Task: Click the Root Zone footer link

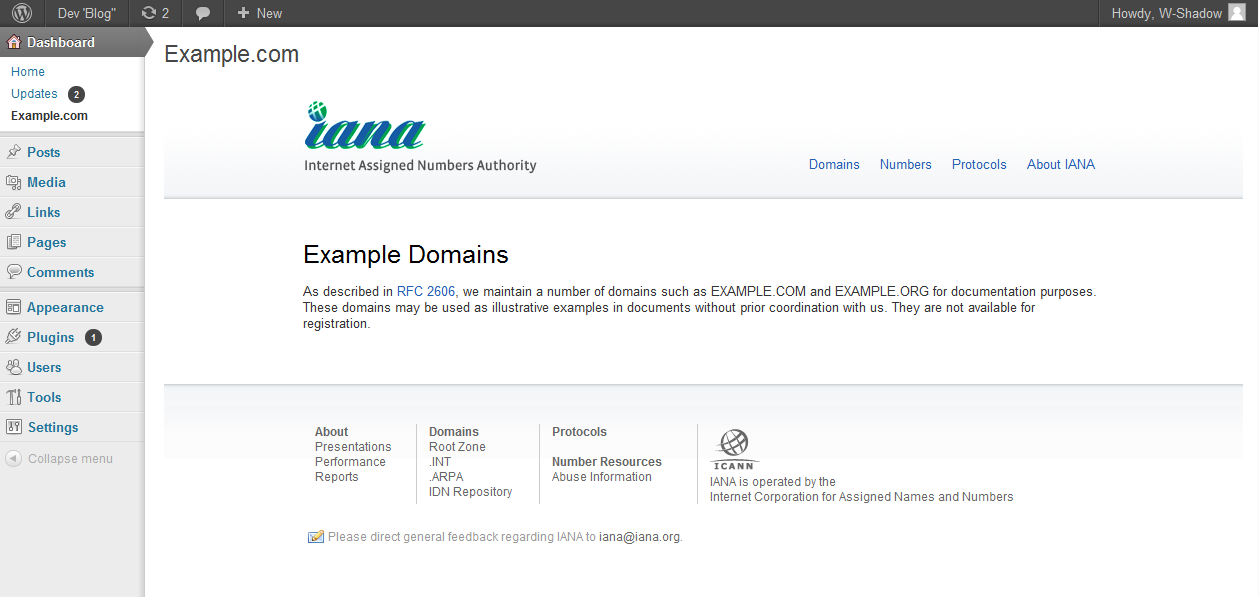Action: 457,447
